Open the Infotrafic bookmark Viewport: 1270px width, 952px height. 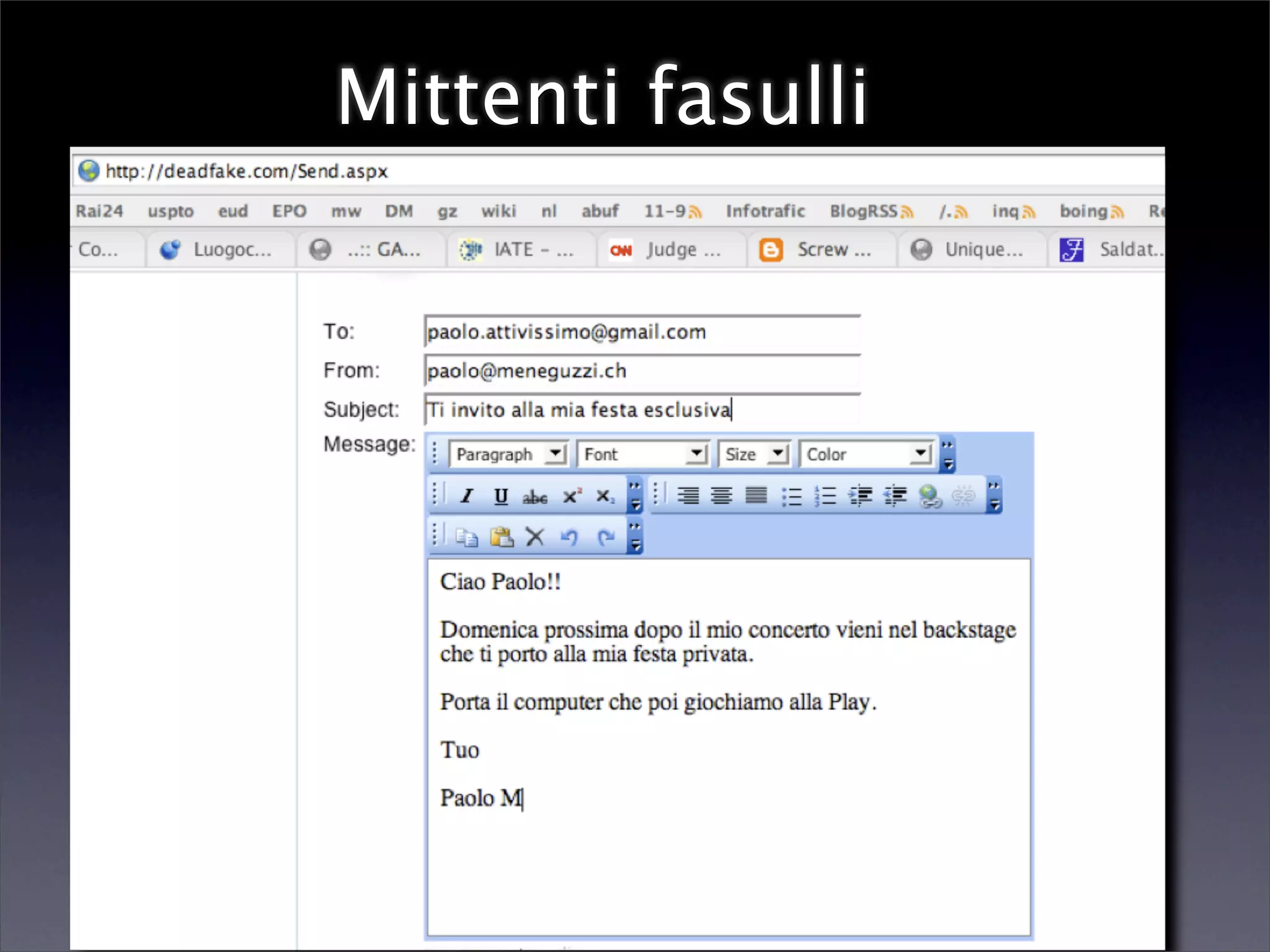[765, 211]
